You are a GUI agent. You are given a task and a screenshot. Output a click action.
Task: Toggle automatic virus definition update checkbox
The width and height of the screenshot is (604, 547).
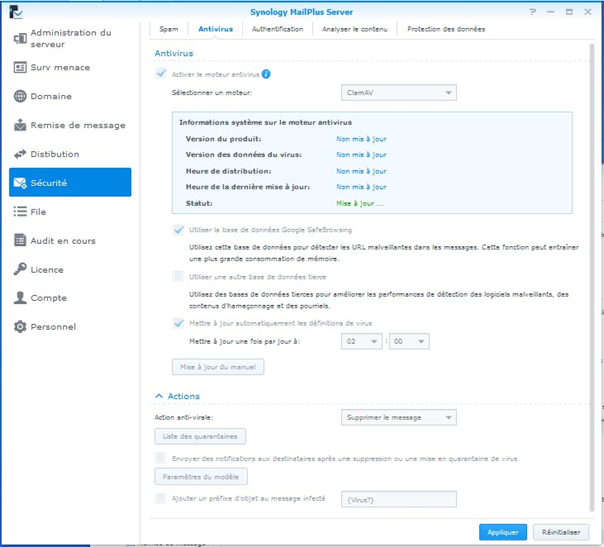point(178,323)
